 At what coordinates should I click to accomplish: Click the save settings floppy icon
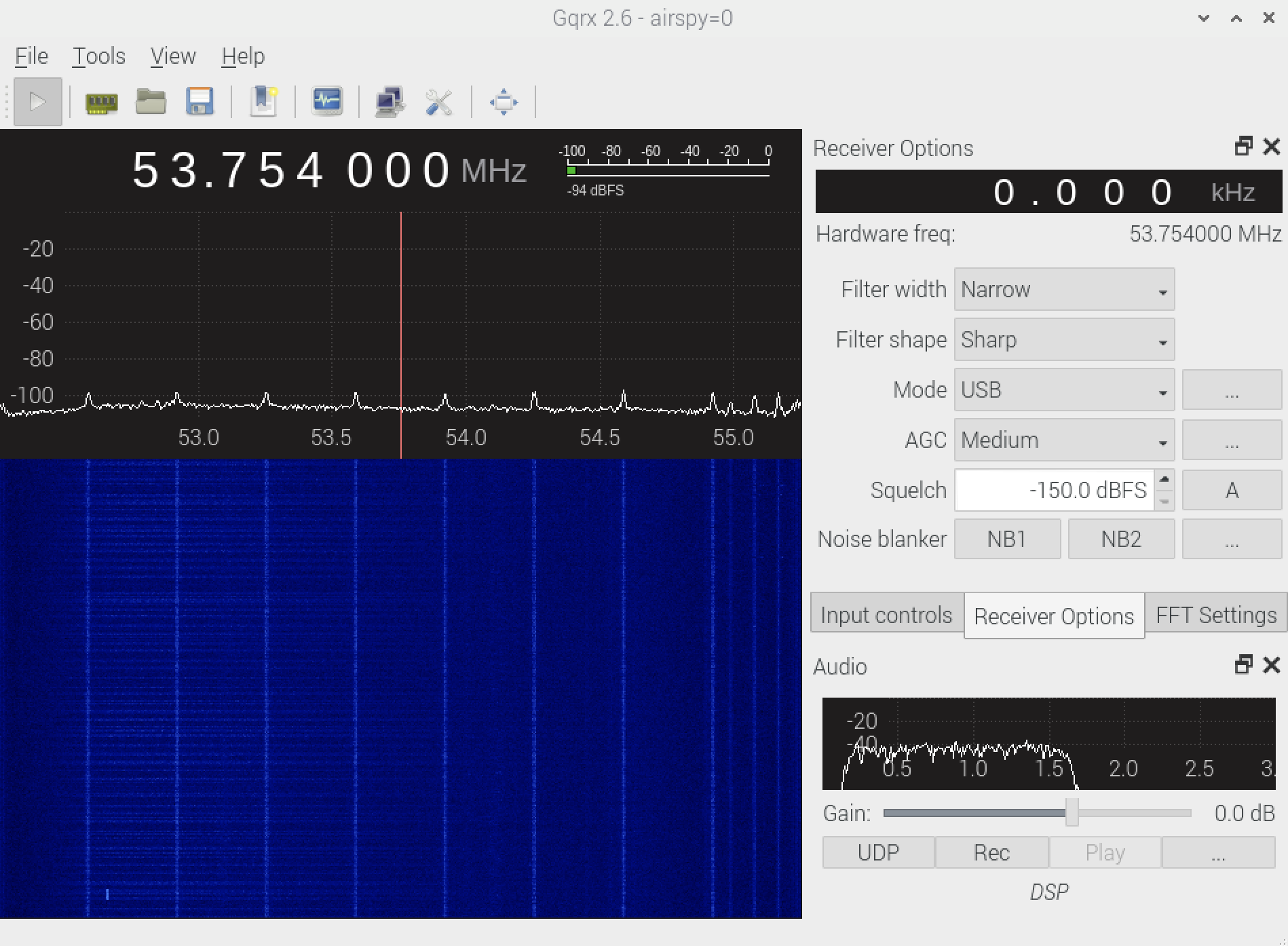[x=200, y=102]
